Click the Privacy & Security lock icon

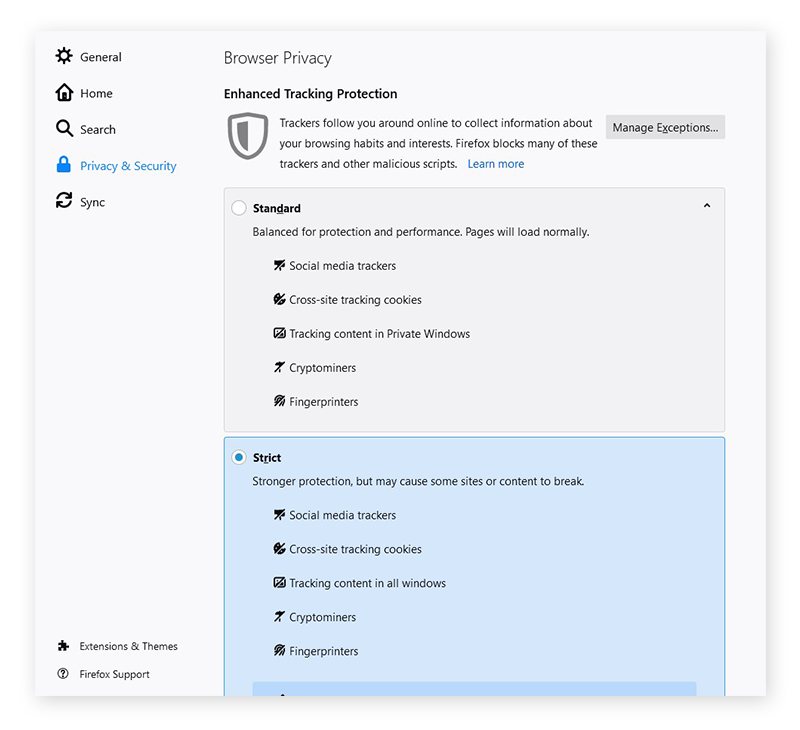63,165
